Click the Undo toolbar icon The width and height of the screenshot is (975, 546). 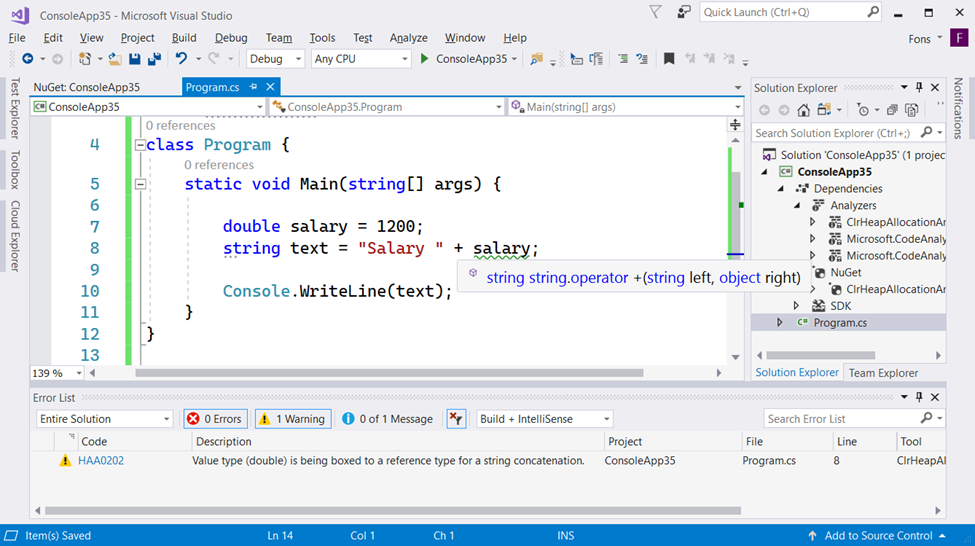(x=181, y=58)
